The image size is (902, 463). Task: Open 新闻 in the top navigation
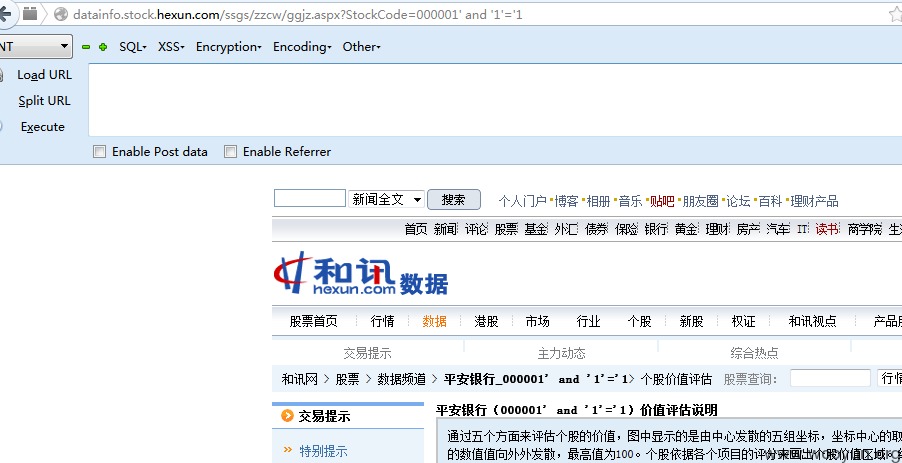click(x=445, y=229)
